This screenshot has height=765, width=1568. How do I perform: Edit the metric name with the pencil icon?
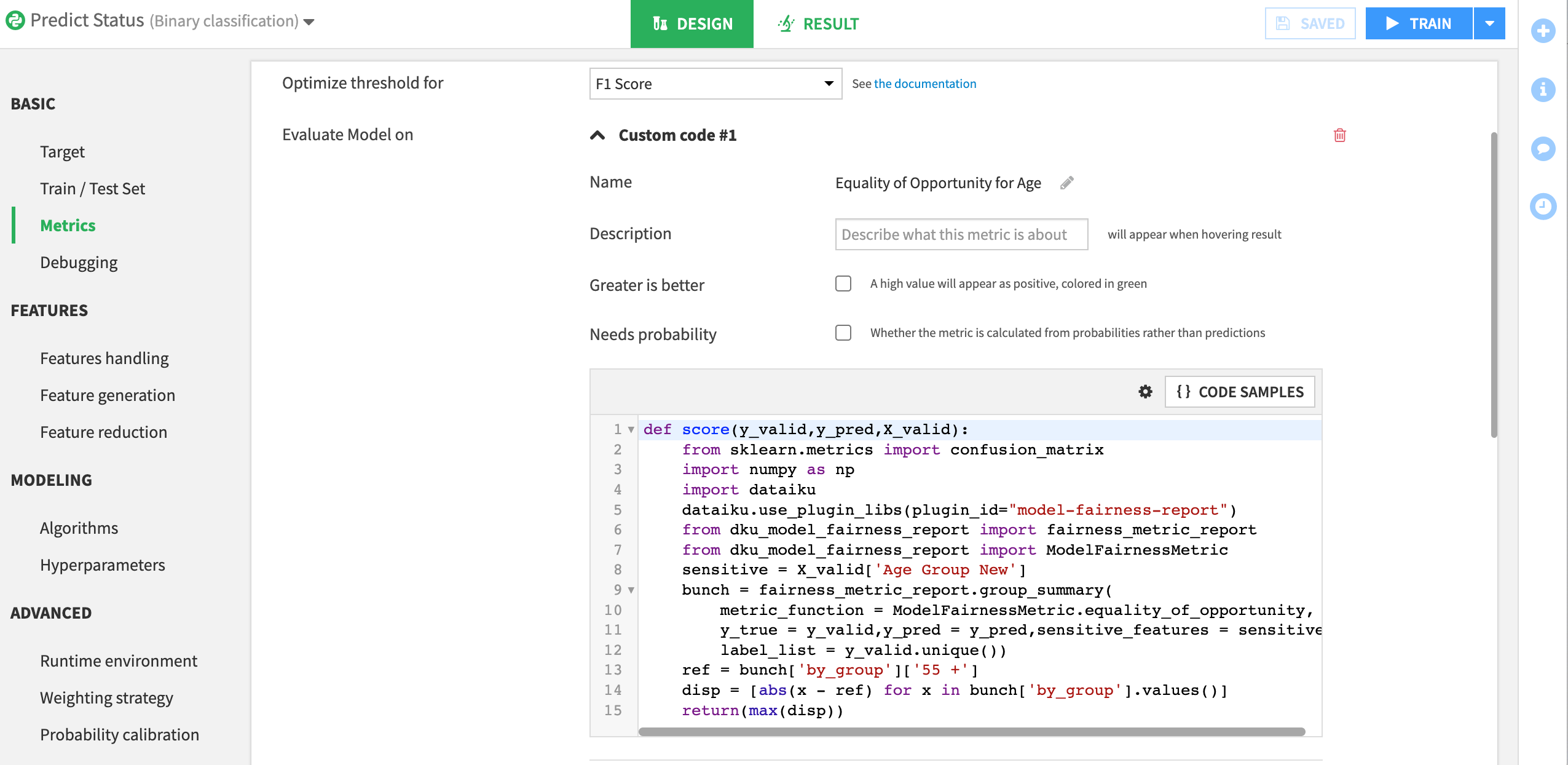click(1068, 183)
